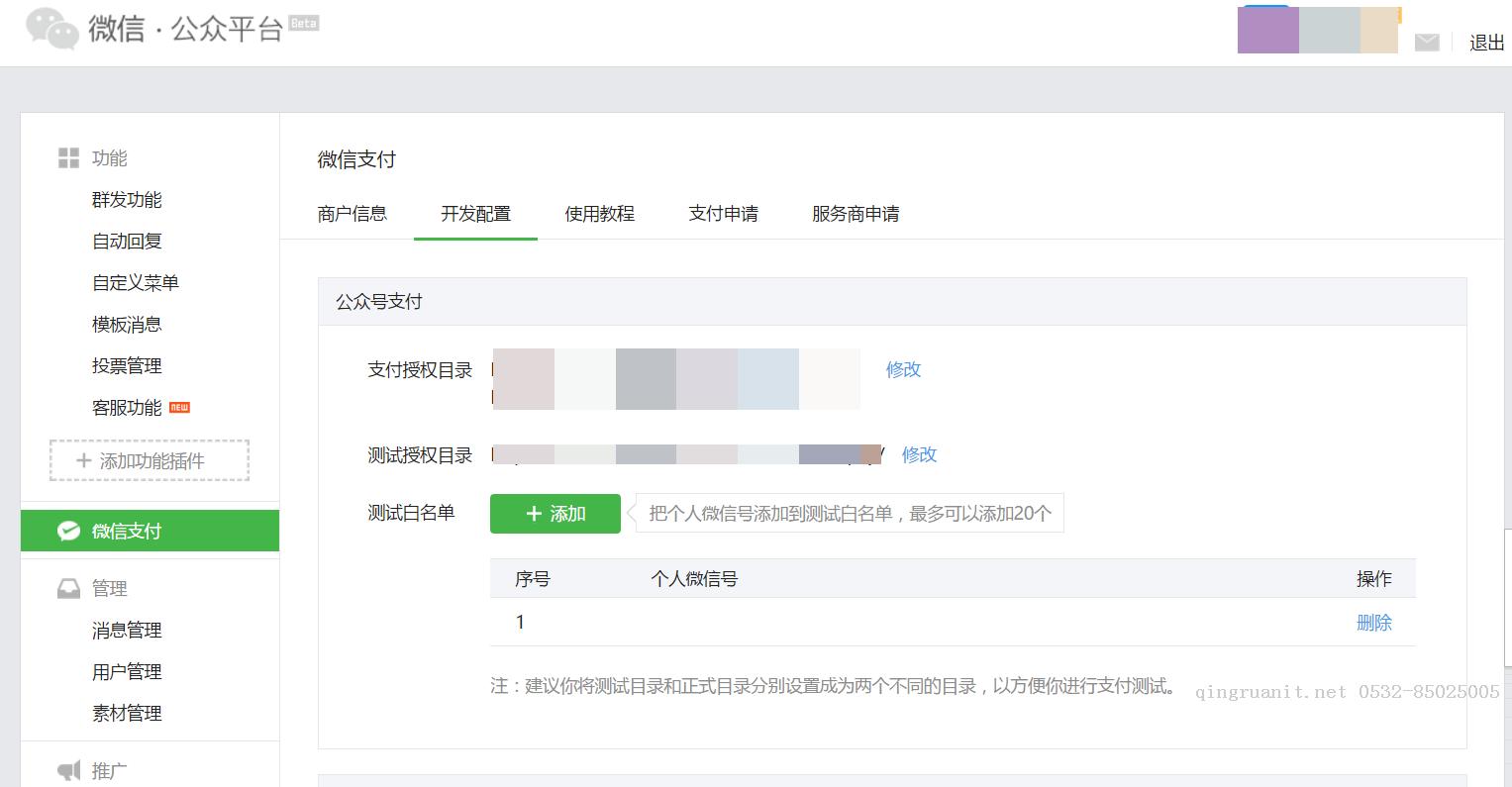Image resolution: width=1512 pixels, height=787 pixels.
Task: Click 删除 in the whitelist table row
Action: pyautogui.click(x=1374, y=622)
